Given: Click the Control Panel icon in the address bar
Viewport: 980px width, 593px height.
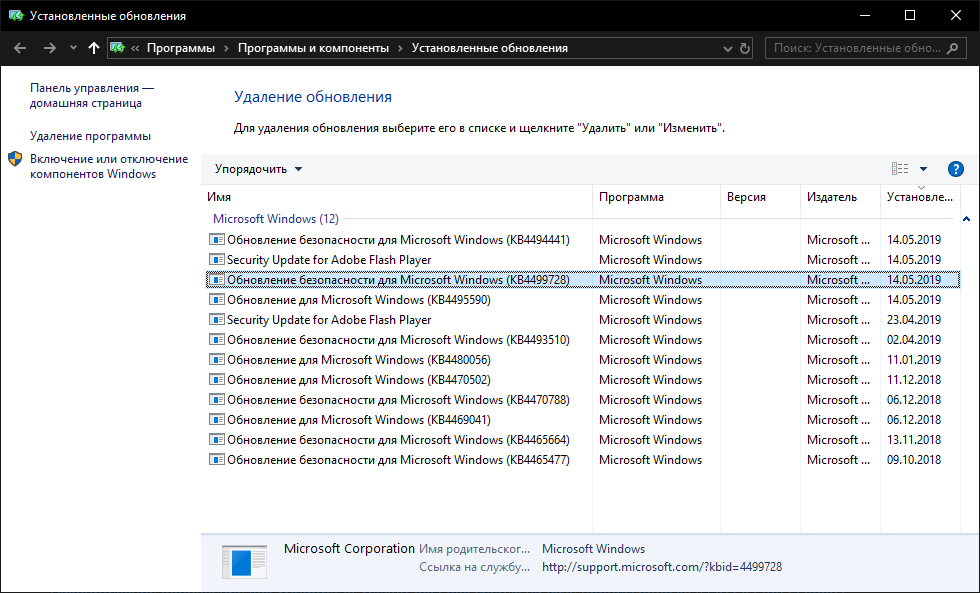Looking at the screenshot, I should point(117,47).
